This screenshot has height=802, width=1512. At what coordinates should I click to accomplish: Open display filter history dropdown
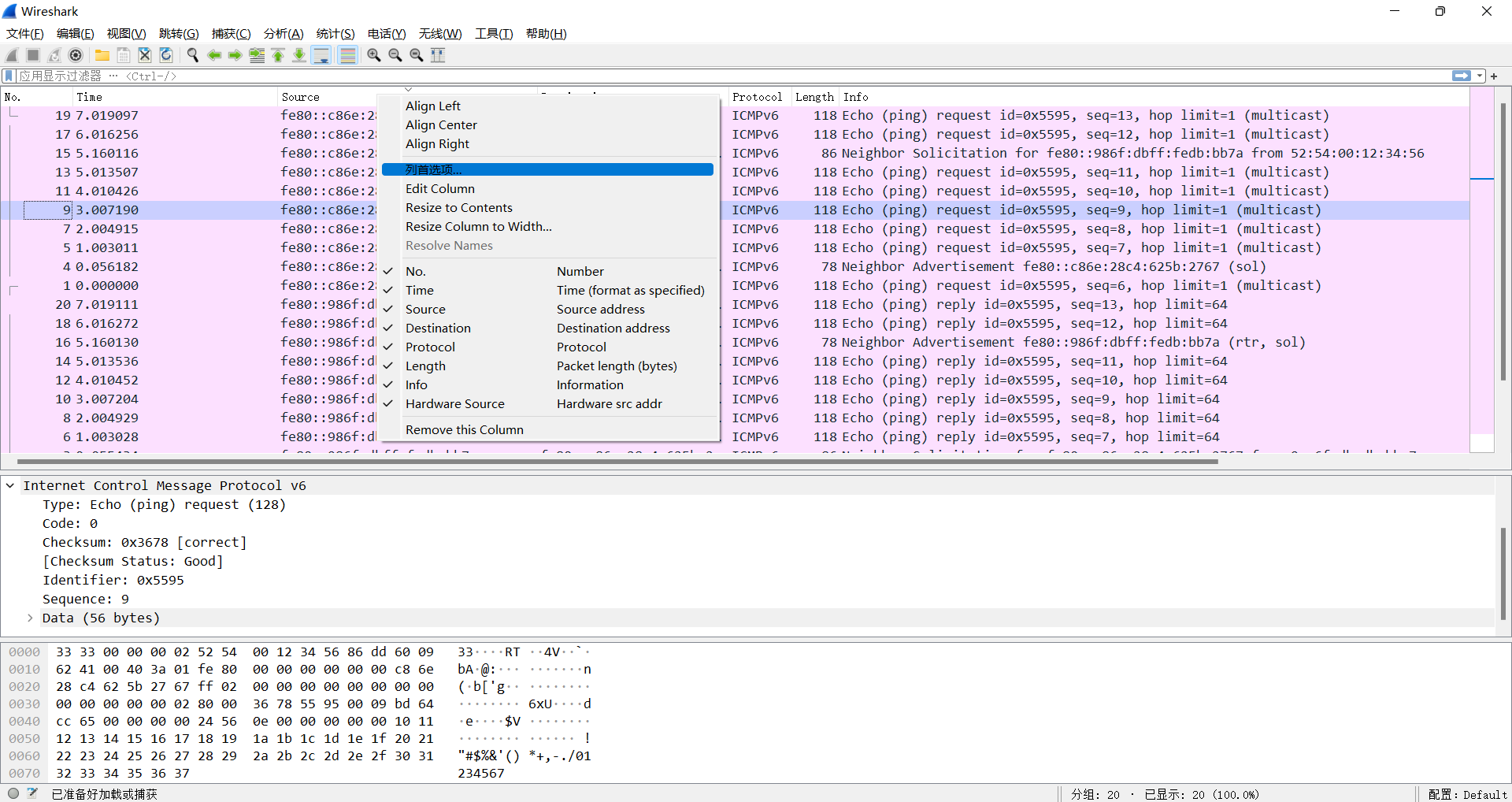click(1480, 76)
